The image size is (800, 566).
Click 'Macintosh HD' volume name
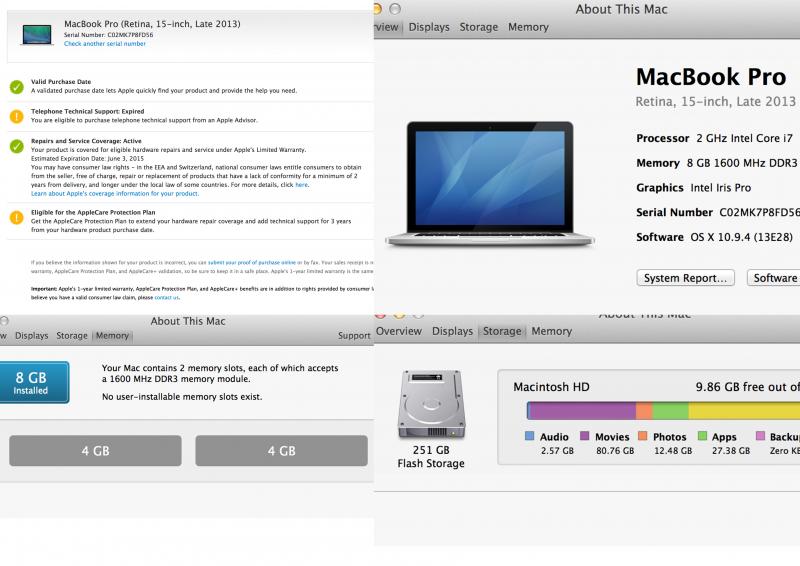coord(551,387)
